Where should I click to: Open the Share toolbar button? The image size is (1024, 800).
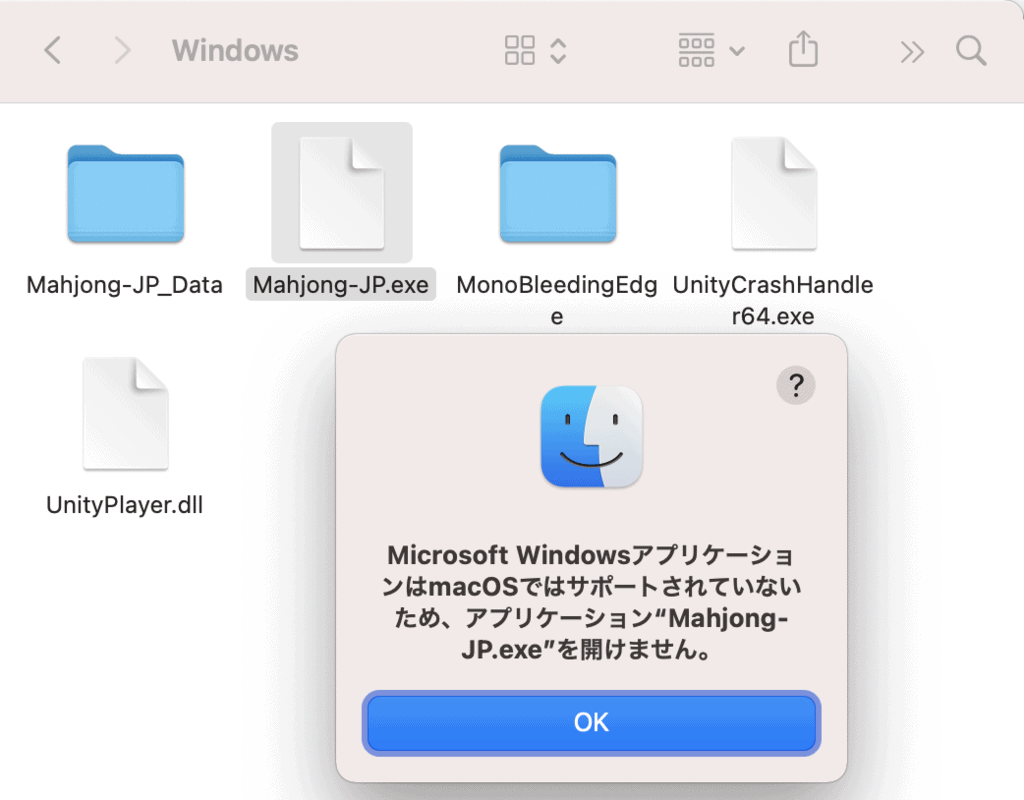(803, 49)
